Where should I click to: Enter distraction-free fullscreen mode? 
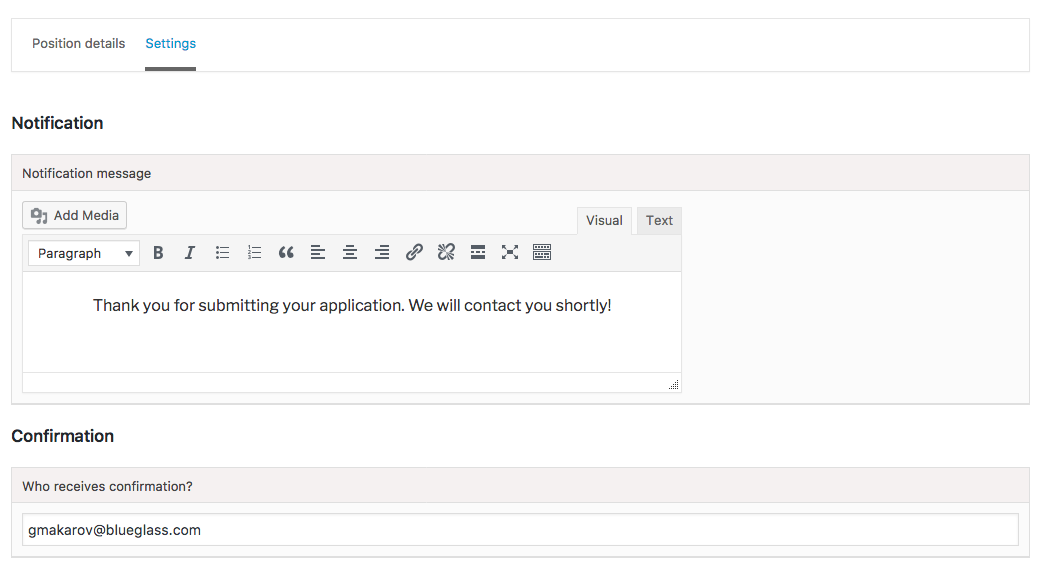(x=510, y=253)
